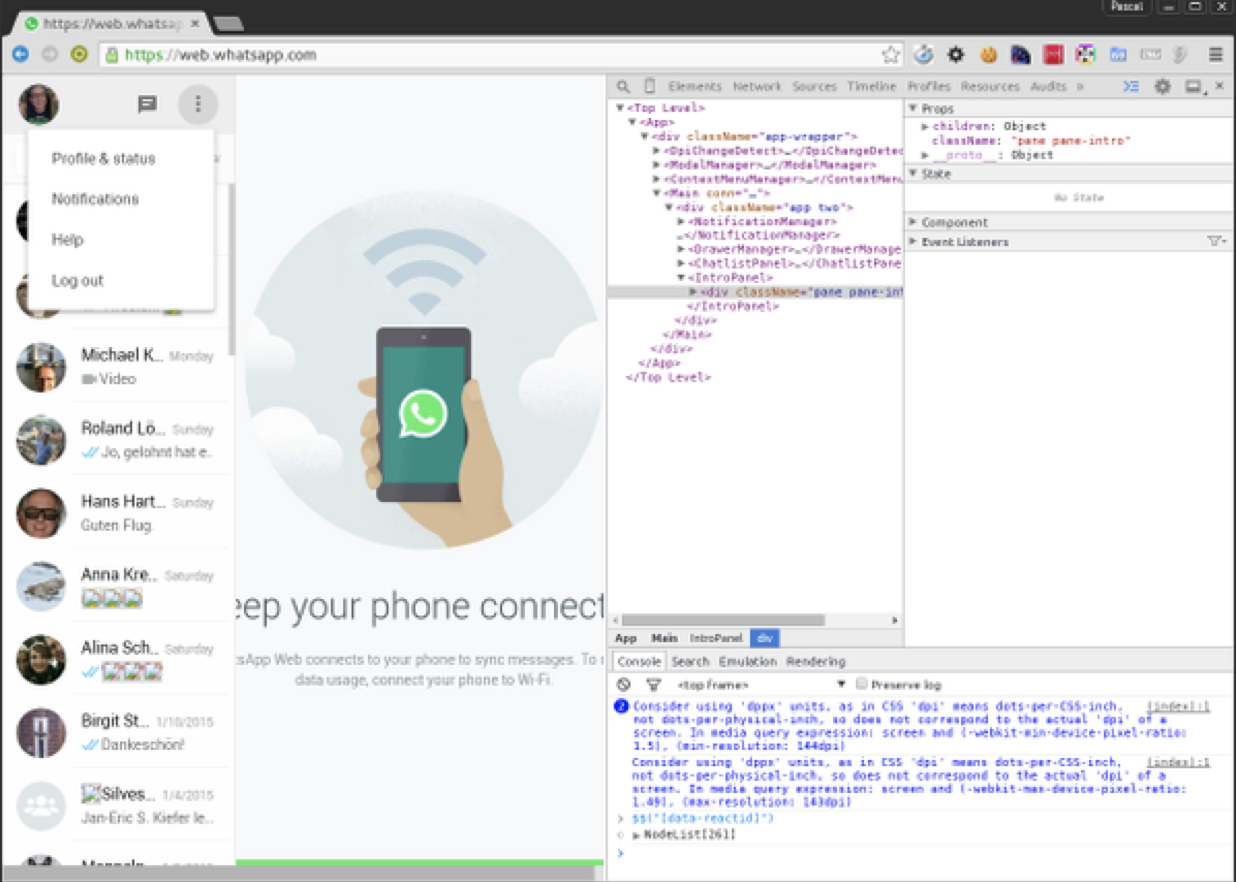Select the div className pane-intro tree row
1236x882 pixels.
click(x=755, y=292)
